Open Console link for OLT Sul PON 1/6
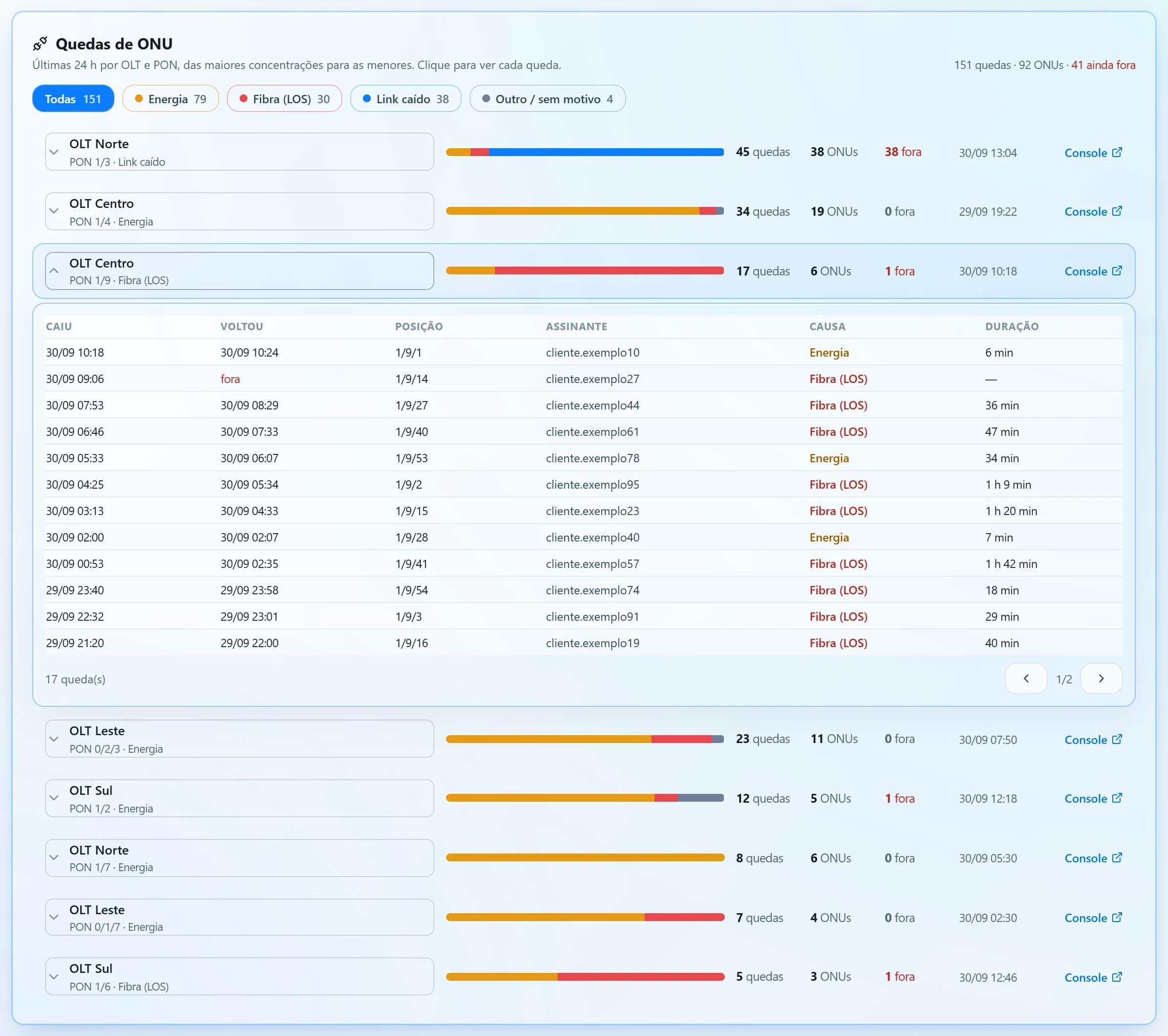This screenshot has height=1036, width=1168. click(x=1093, y=977)
